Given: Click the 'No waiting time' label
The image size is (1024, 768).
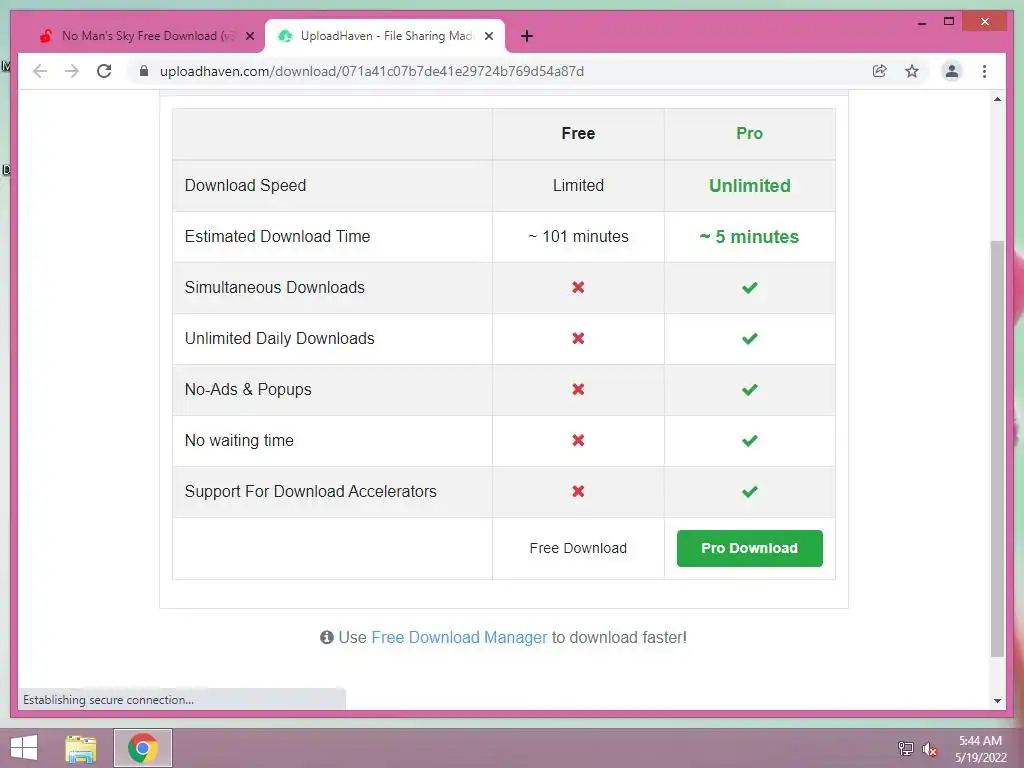Looking at the screenshot, I should pos(239,440).
